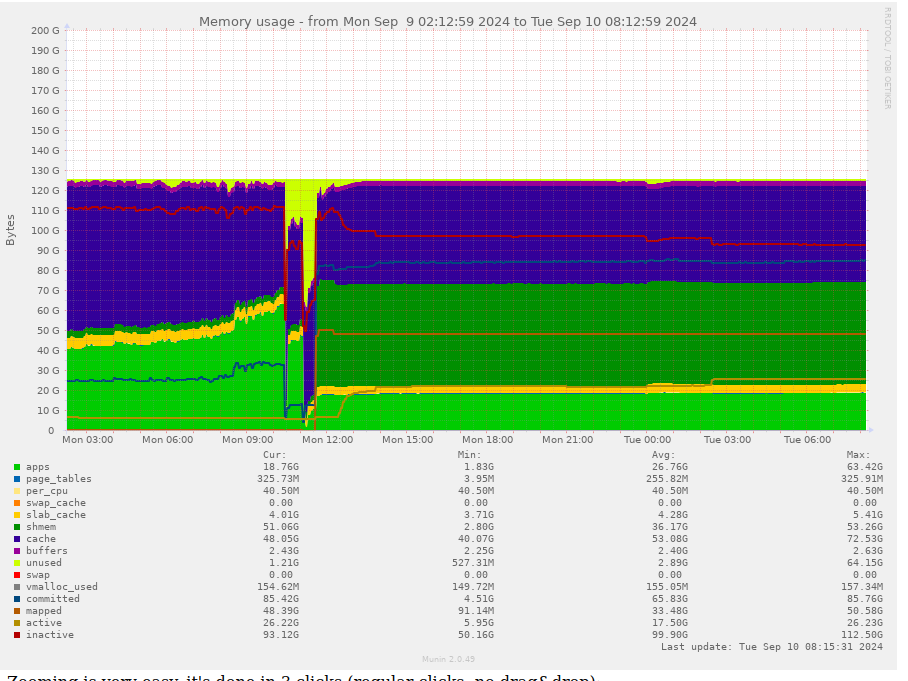
Task: Select the inactive legend label
Action: point(50,635)
